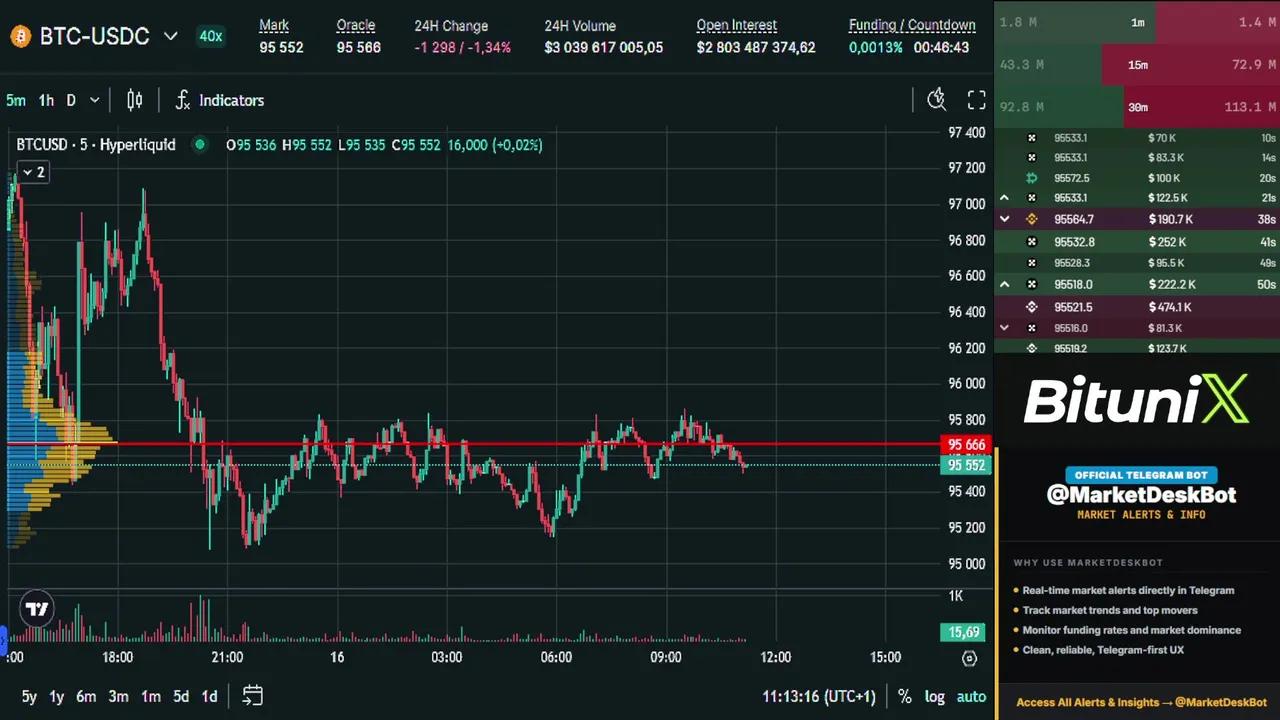Select the 1d date range

tap(209, 696)
